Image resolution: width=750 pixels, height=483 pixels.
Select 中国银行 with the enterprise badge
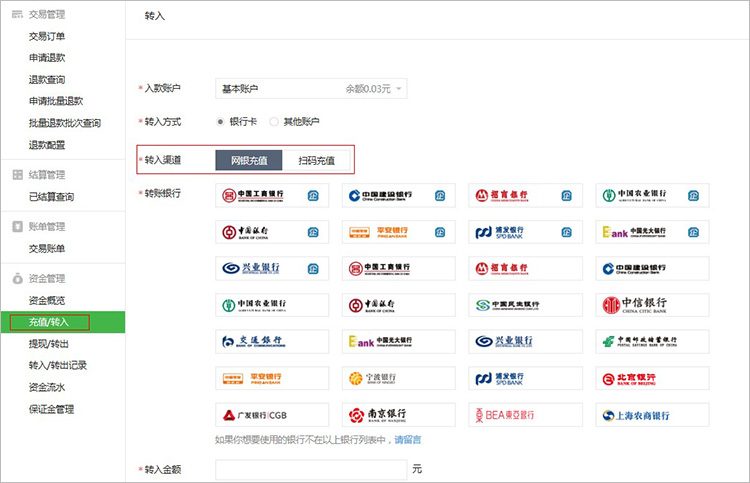click(272, 232)
